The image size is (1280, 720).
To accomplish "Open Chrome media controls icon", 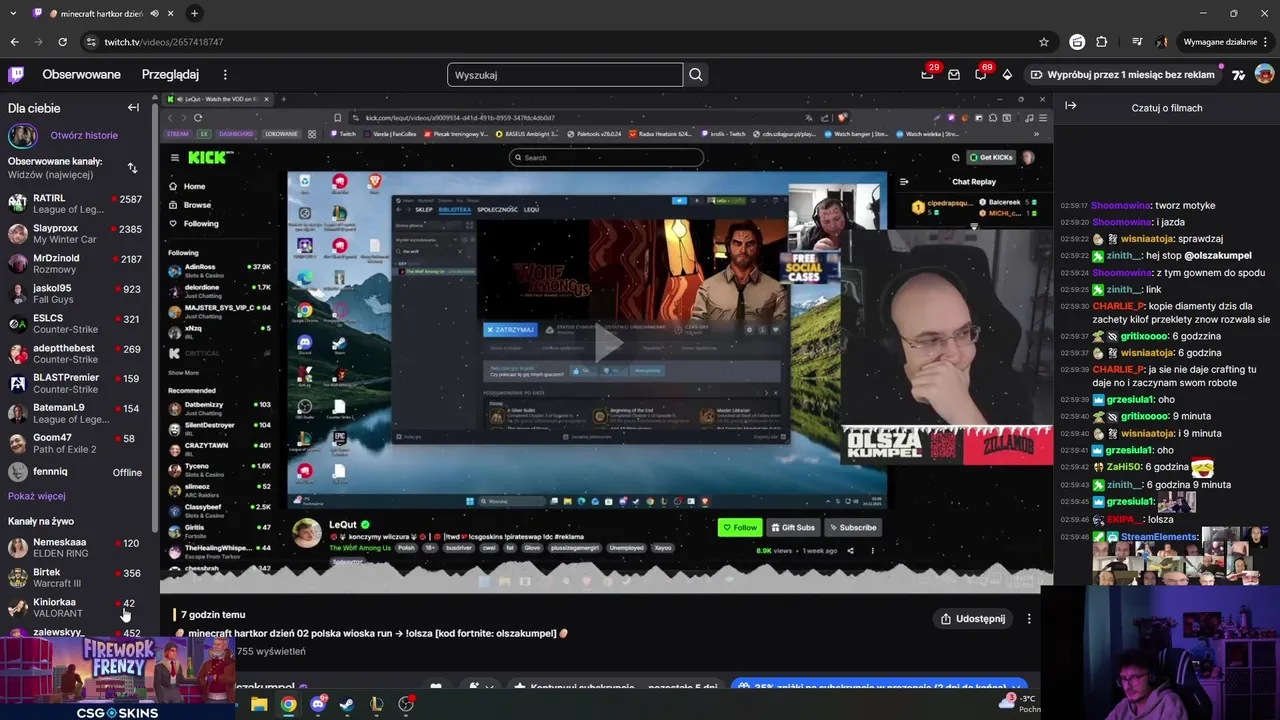I will coord(1137,42).
